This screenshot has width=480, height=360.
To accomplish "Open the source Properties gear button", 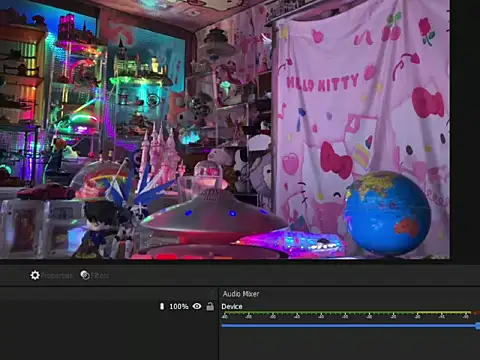I will 51,275.
